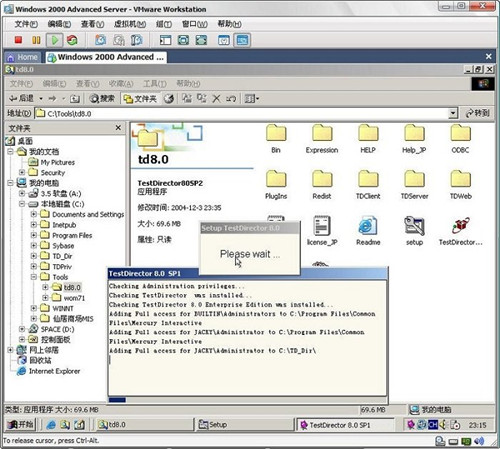500x449 pixels.
Task: Expand the wom71 tree node
Action: [45, 297]
